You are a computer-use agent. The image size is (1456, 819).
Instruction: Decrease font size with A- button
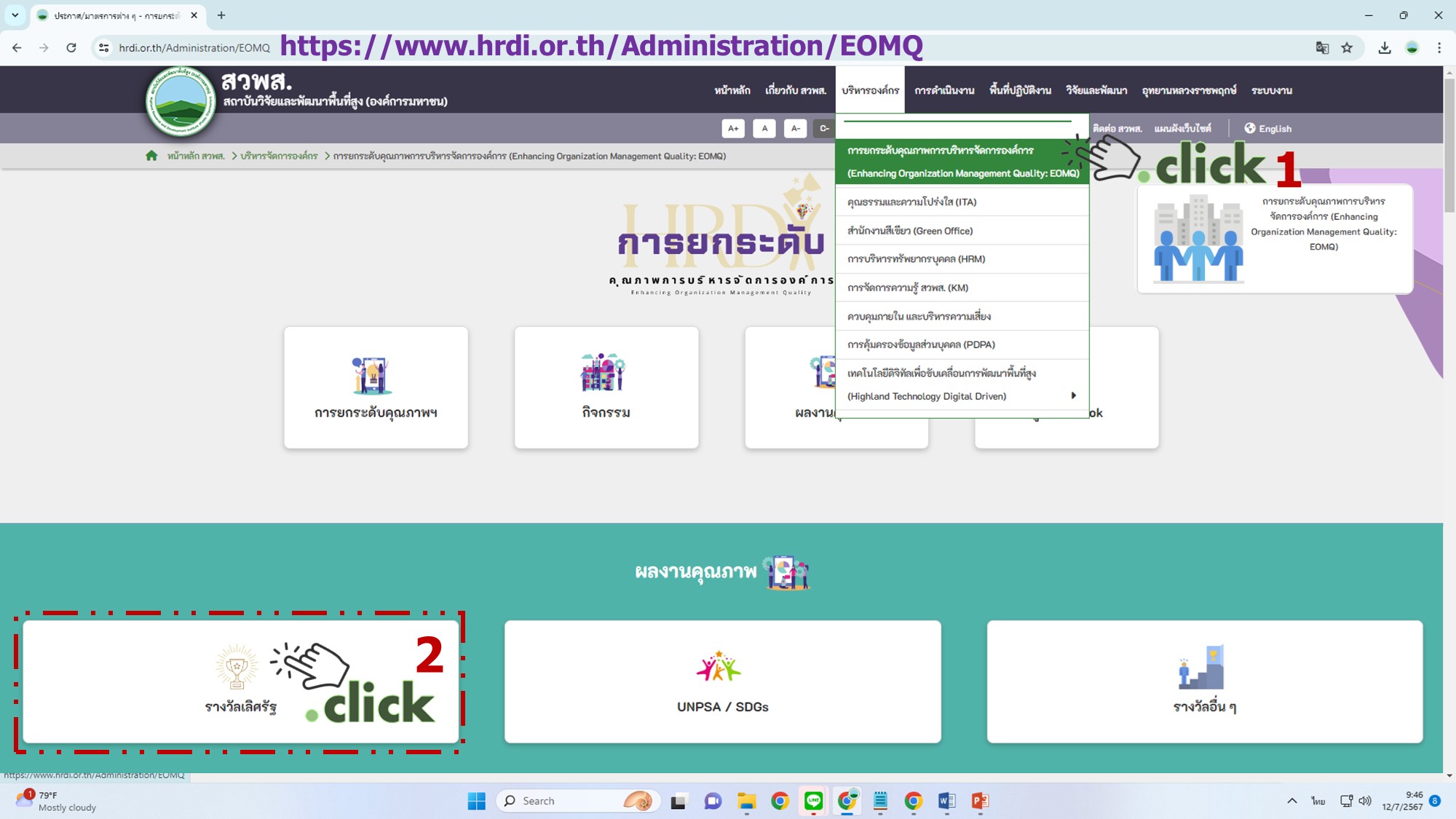pyautogui.click(x=796, y=128)
